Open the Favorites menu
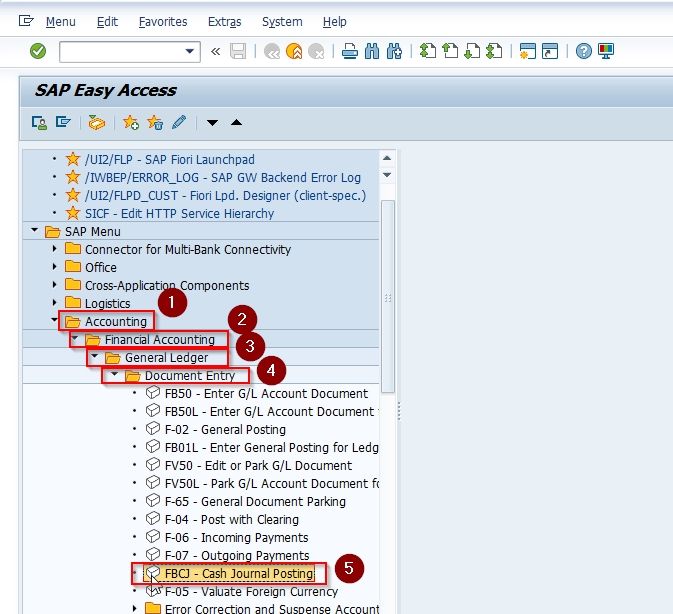This screenshot has height=614, width=673. pos(163,22)
